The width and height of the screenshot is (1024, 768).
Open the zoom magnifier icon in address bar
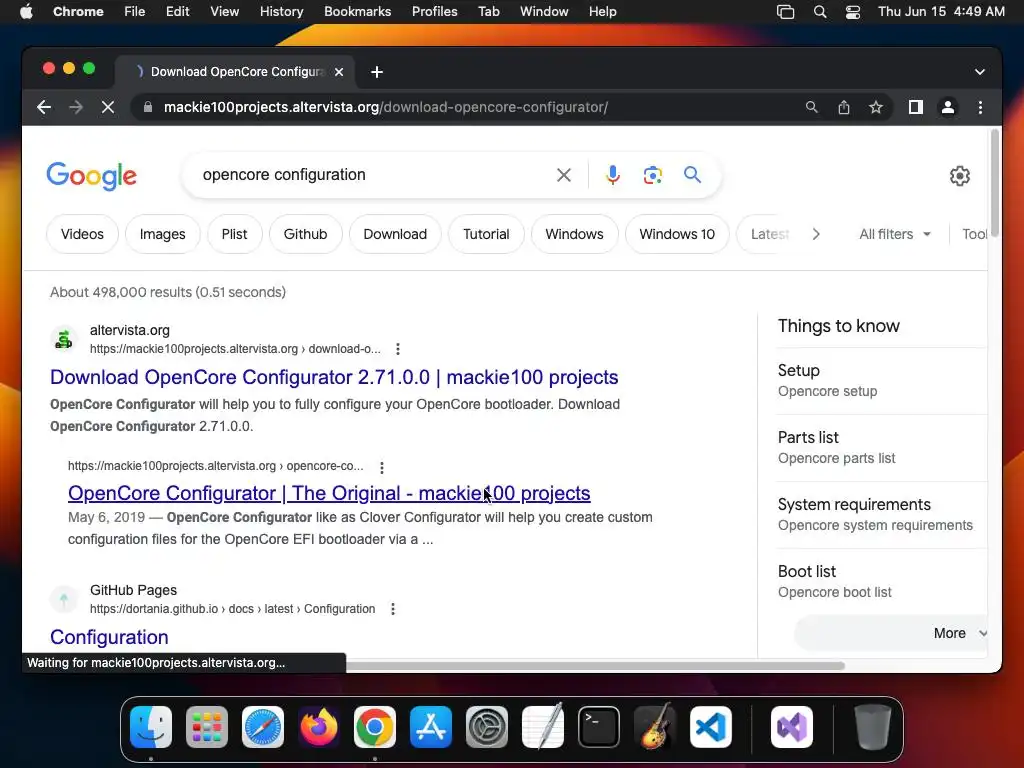[811, 107]
